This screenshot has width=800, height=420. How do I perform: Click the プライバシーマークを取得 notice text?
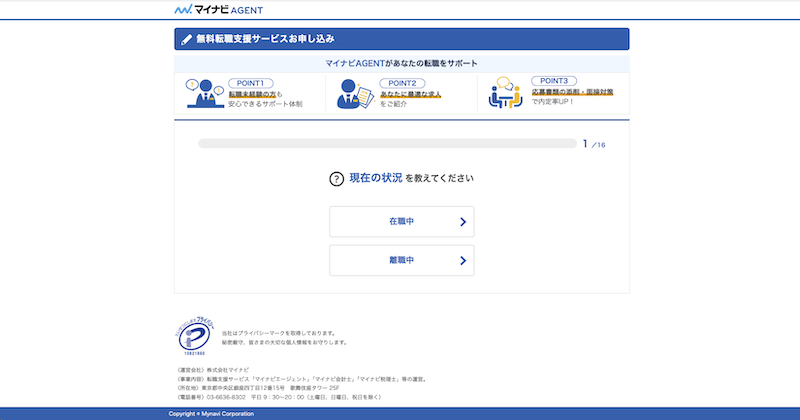[x=280, y=333]
